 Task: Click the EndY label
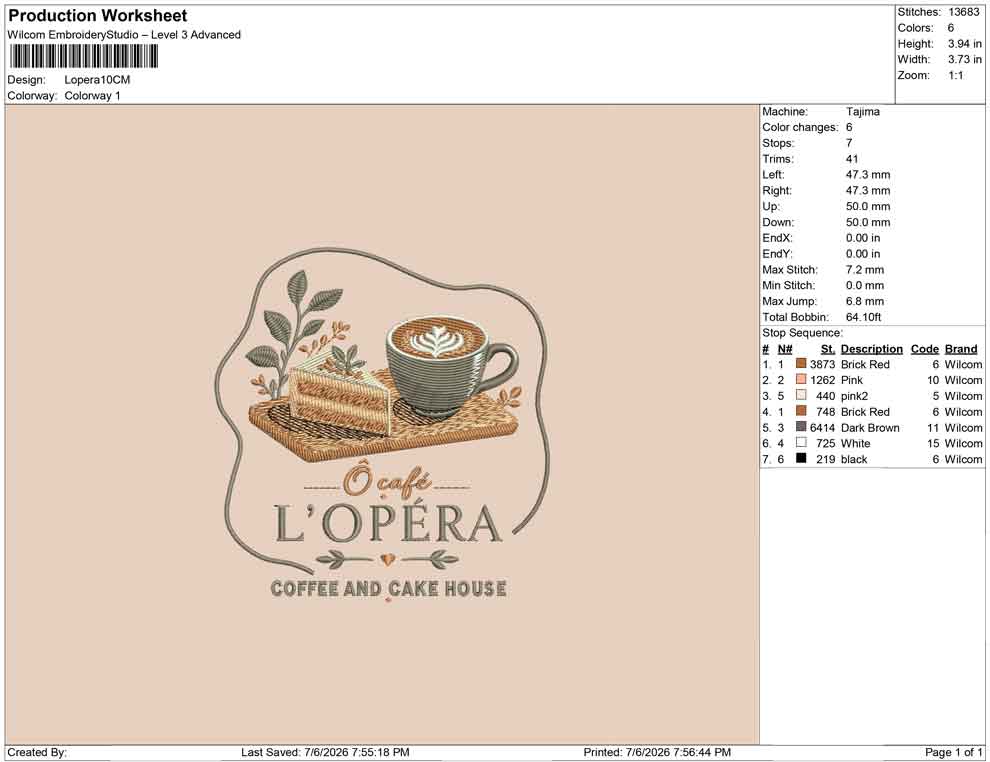click(777, 254)
